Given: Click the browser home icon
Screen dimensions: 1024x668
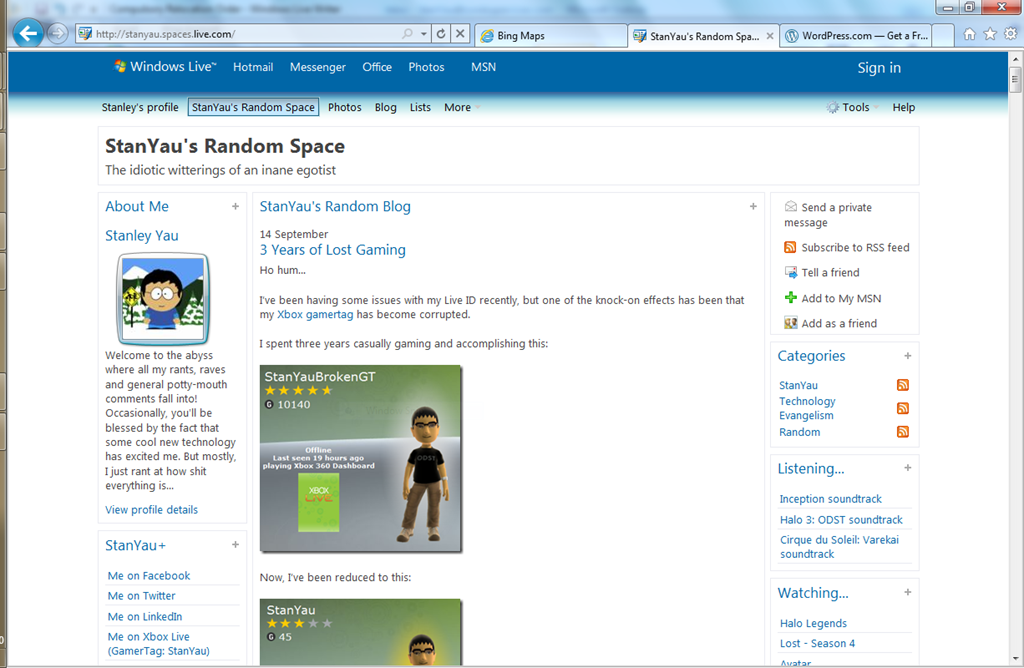Looking at the screenshot, I should tap(969, 34).
